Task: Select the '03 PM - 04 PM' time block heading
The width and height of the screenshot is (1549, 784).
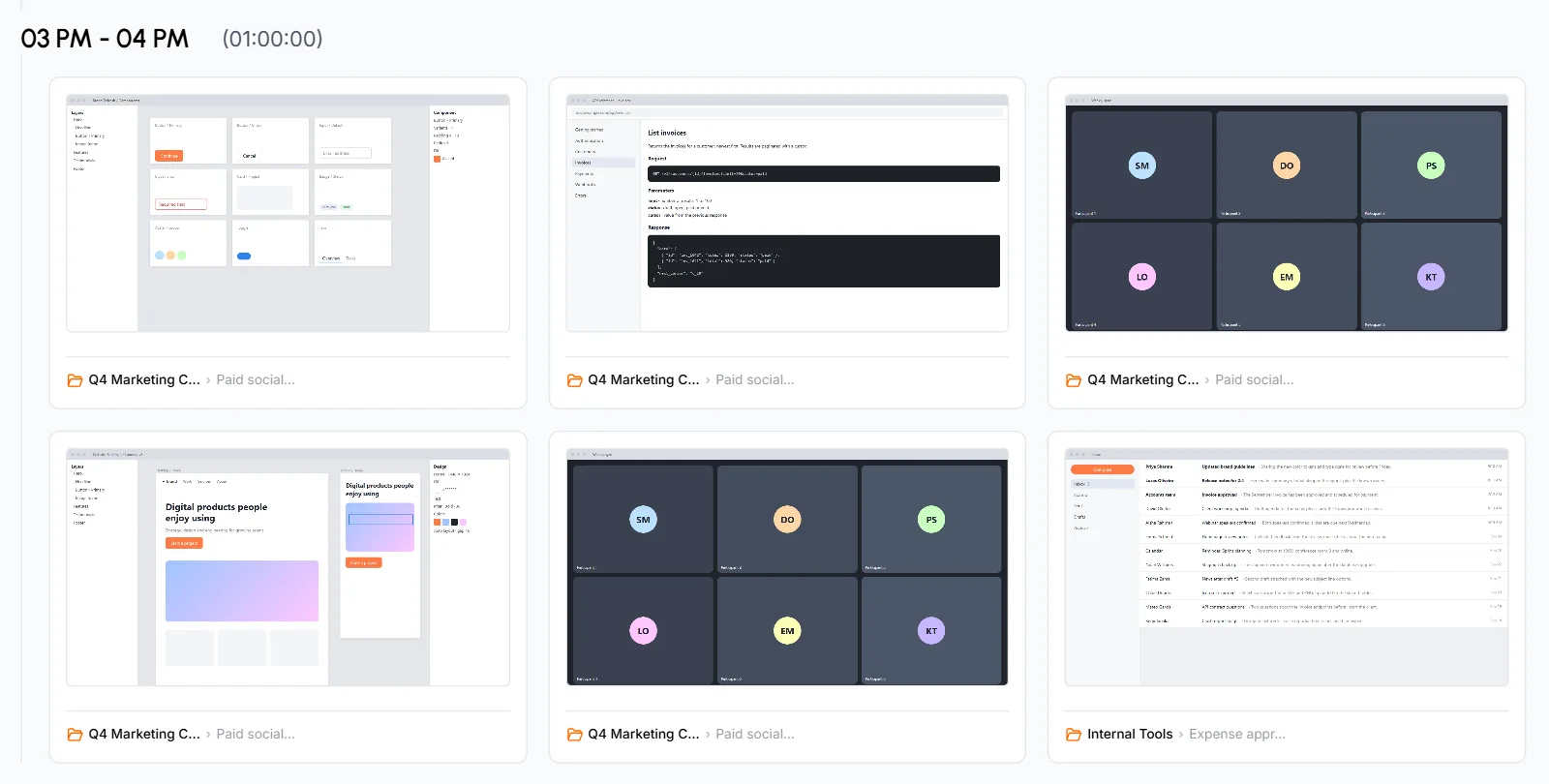Action: click(x=105, y=39)
